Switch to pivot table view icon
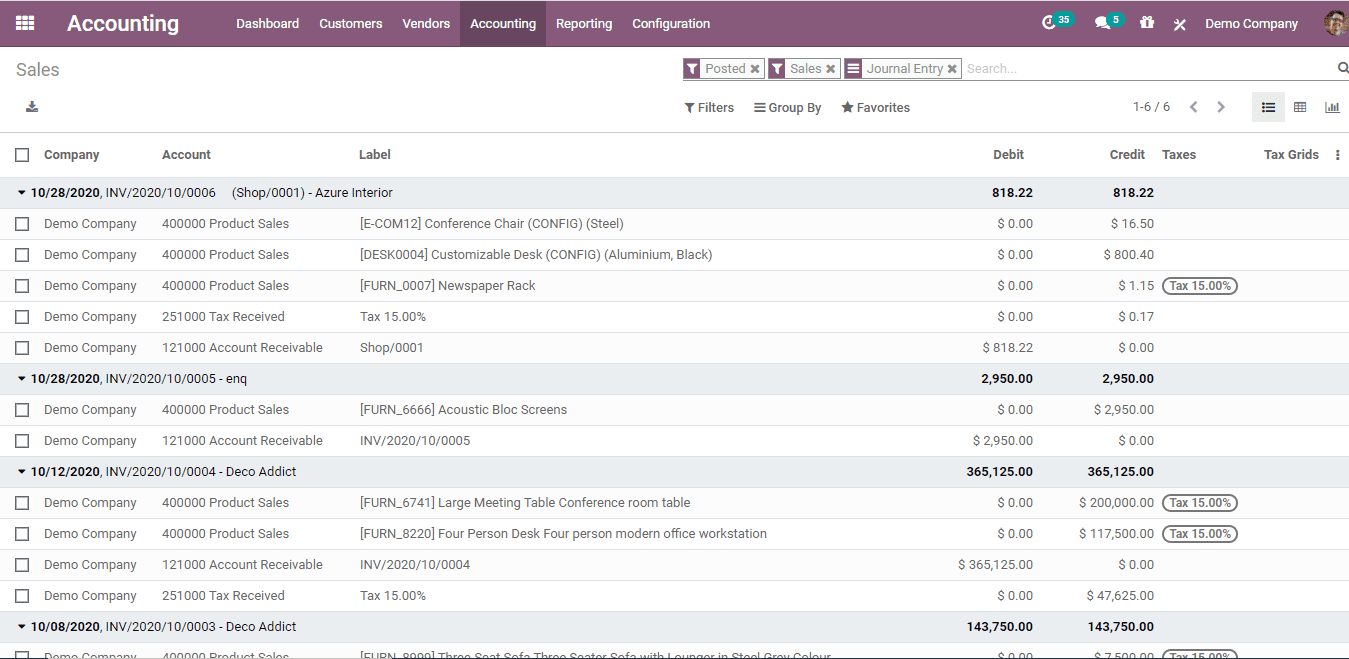 point(1300,107)
